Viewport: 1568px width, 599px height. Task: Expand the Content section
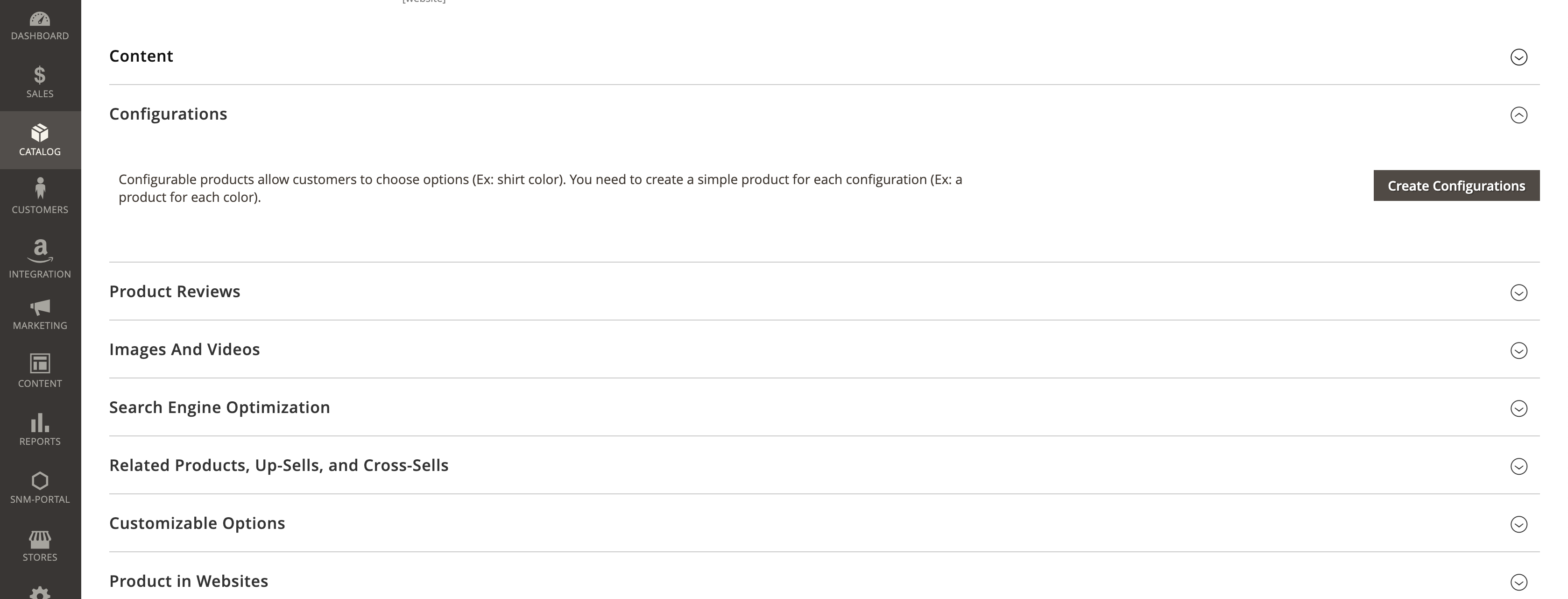[x=1519, y=57]
